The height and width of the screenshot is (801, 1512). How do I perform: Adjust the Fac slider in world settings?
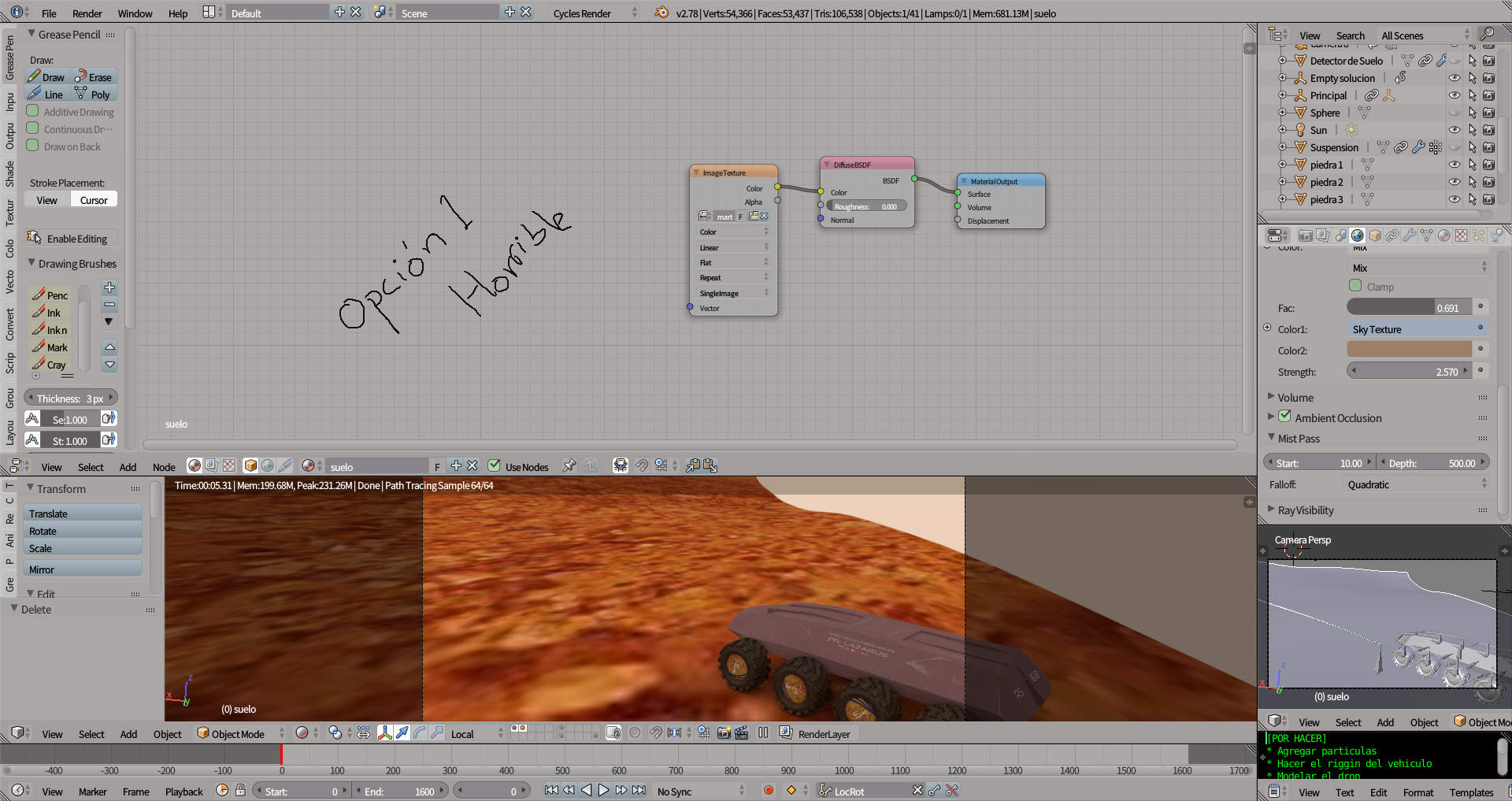(1410, 307)
